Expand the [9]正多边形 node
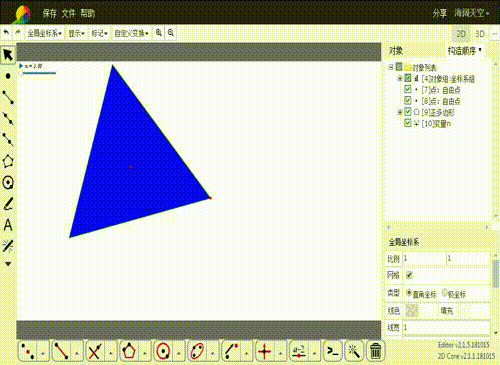The height and width of the screenshot is (365, 500). click(400, 112)
